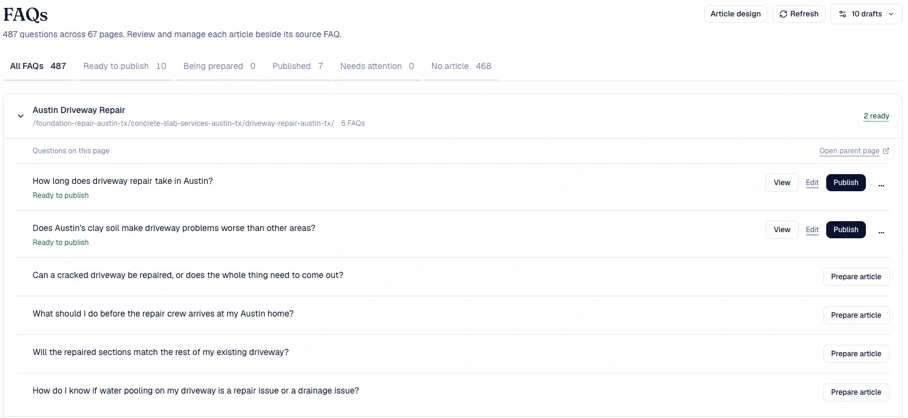View the Austin clay soil article
The height and width of the screenshot is (418, 908).
pos(782,230)
